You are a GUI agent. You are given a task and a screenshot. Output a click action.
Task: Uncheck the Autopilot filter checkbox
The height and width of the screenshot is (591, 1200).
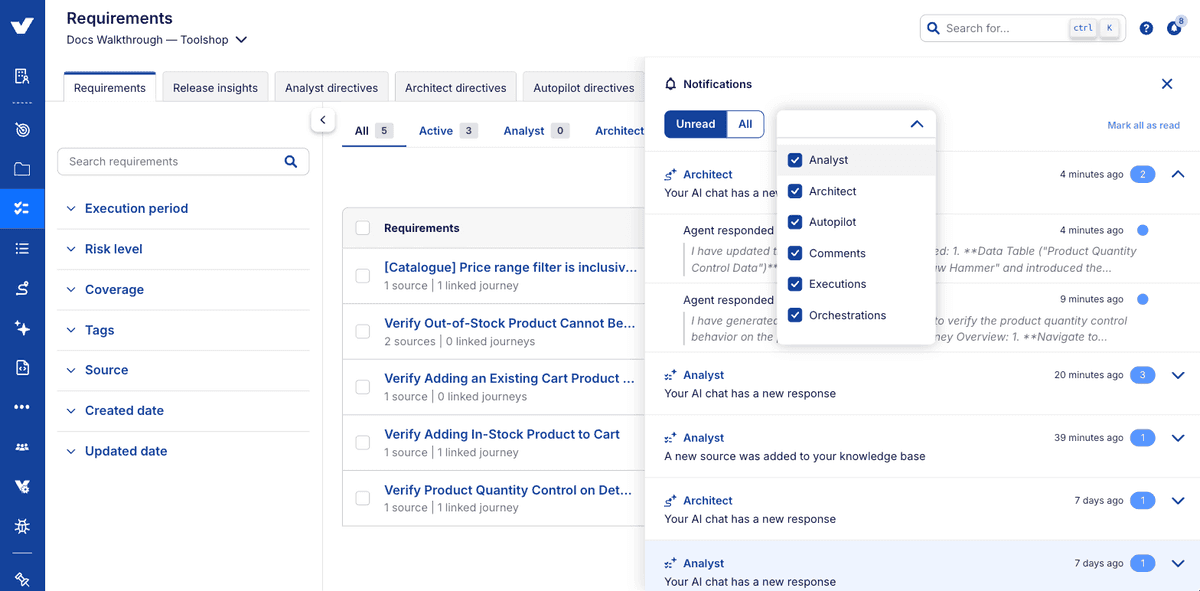click(x=795, y=222)
